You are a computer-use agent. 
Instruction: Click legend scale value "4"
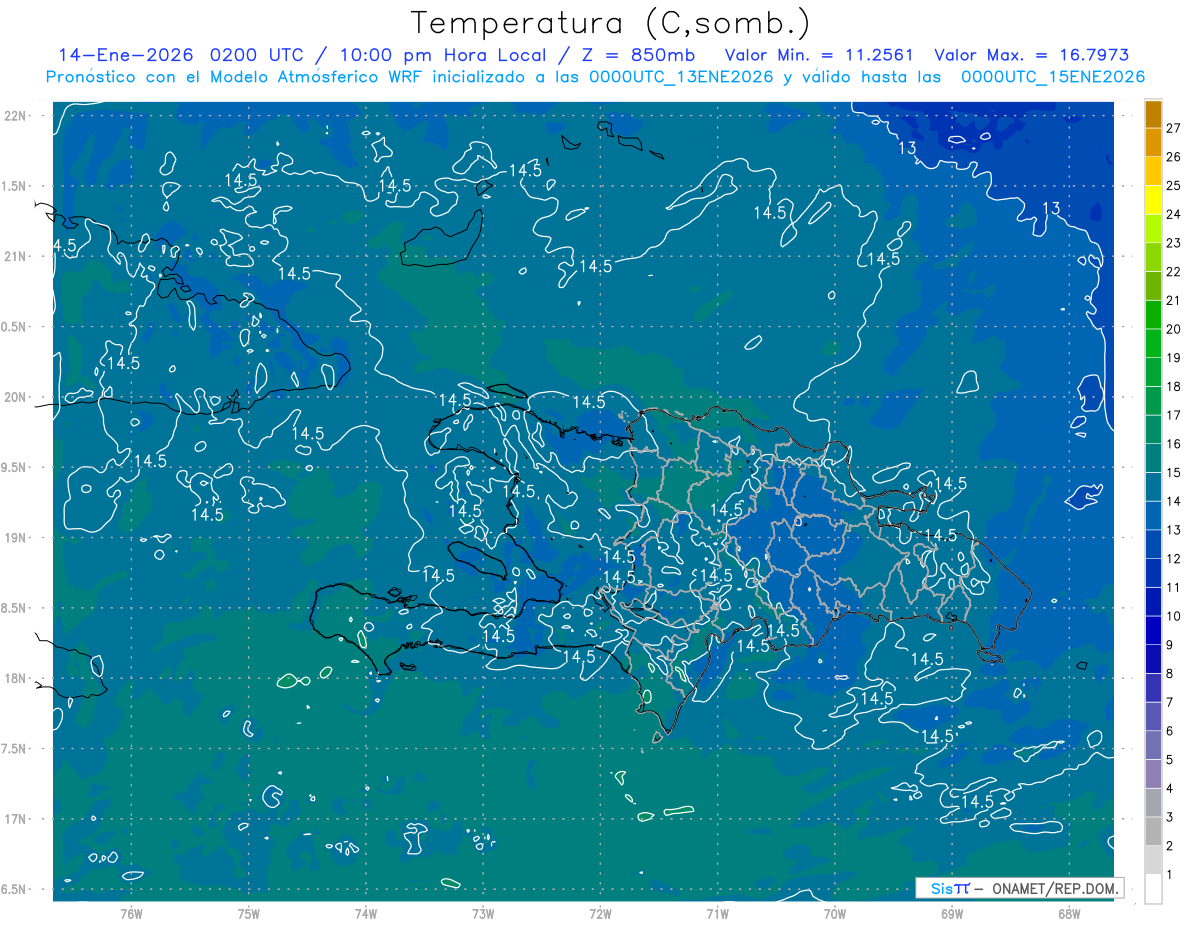coord(1170,789)
